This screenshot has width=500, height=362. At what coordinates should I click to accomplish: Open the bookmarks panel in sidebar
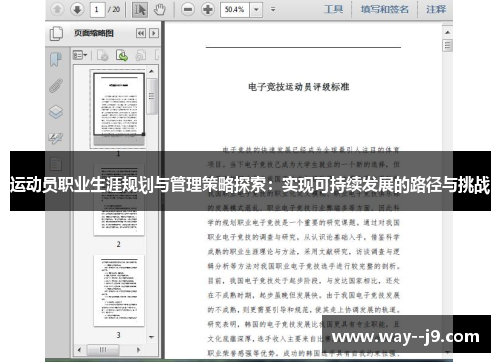[56, 59]
